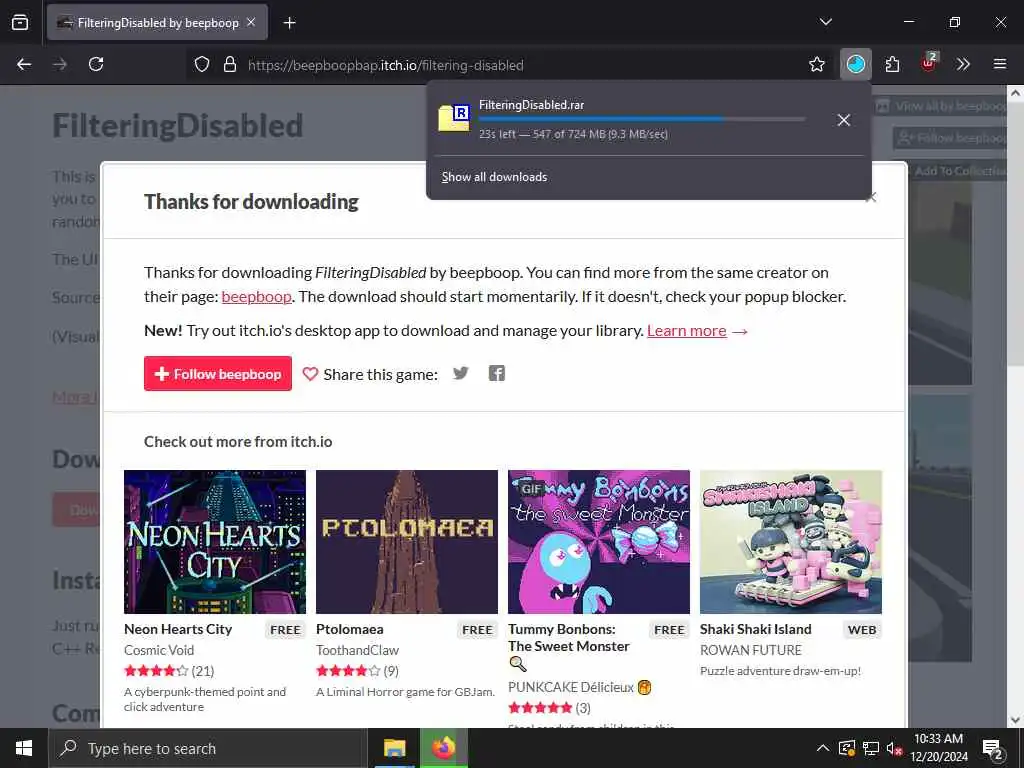Click the address bar URL field
This screenshot has width=1024, height=768.
(496, 65)
